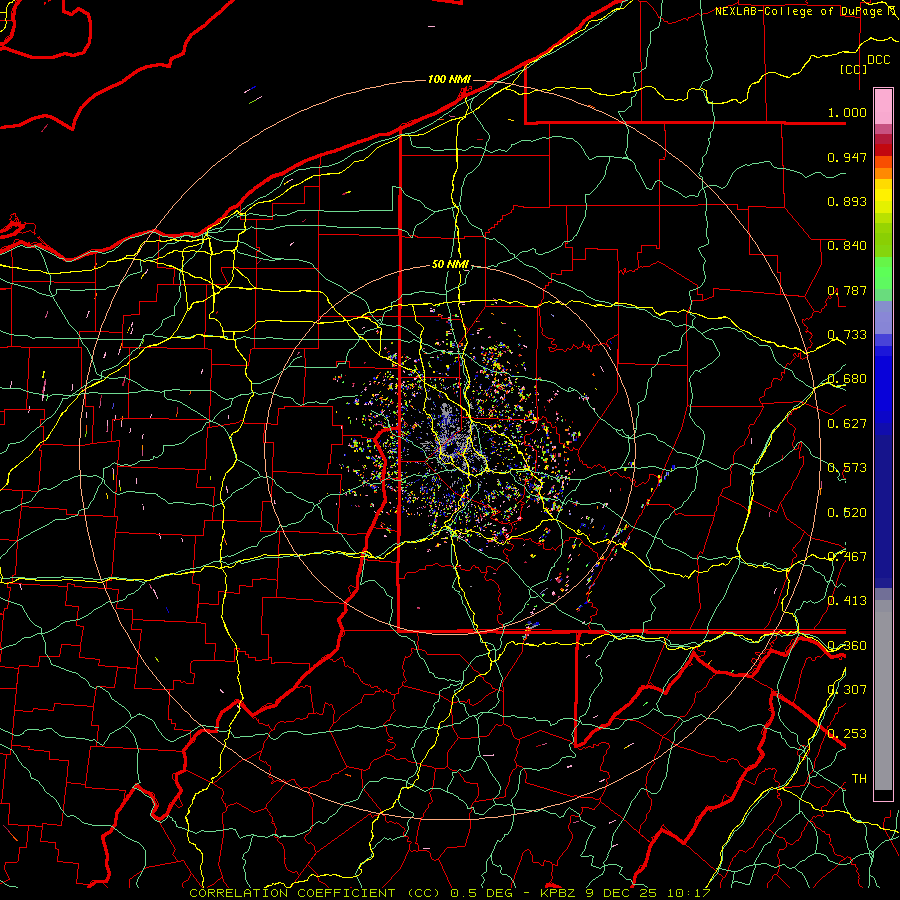Pick the red segment of the color bar
Screen dimensions: 900x900
[x=883, y=150]
